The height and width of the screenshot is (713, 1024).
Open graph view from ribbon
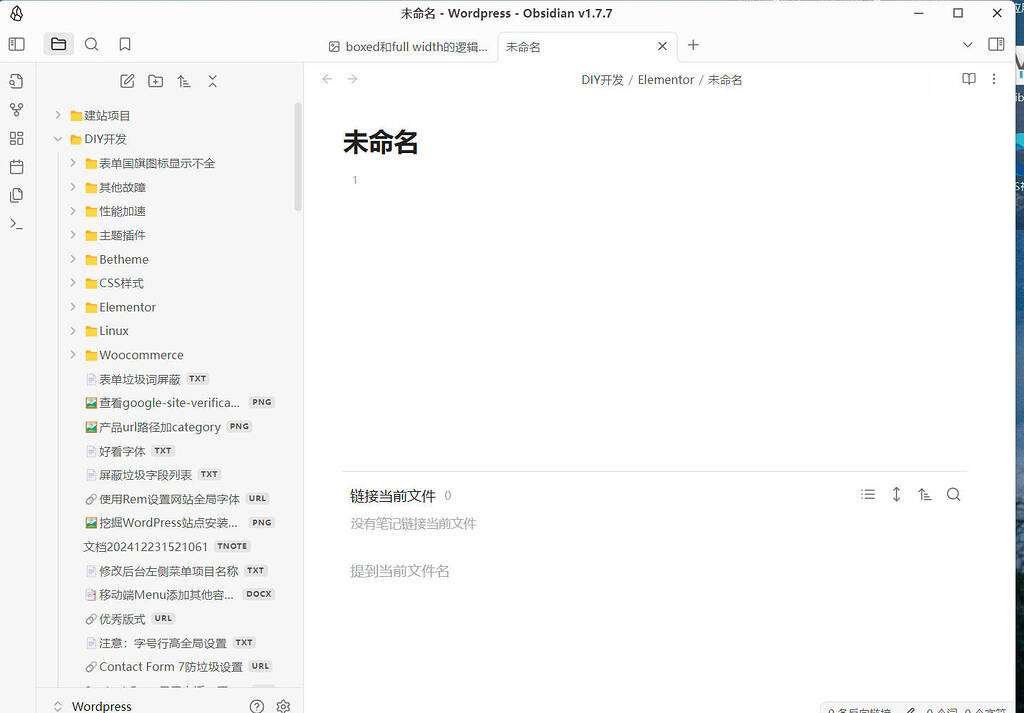pos(16,110)
